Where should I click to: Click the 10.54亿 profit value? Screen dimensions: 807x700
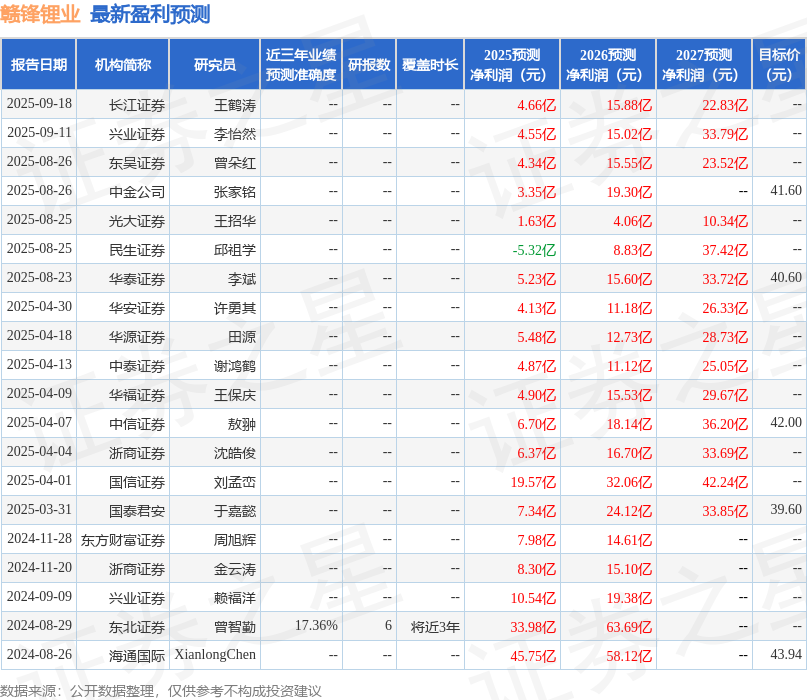click(x=533, y=598)
